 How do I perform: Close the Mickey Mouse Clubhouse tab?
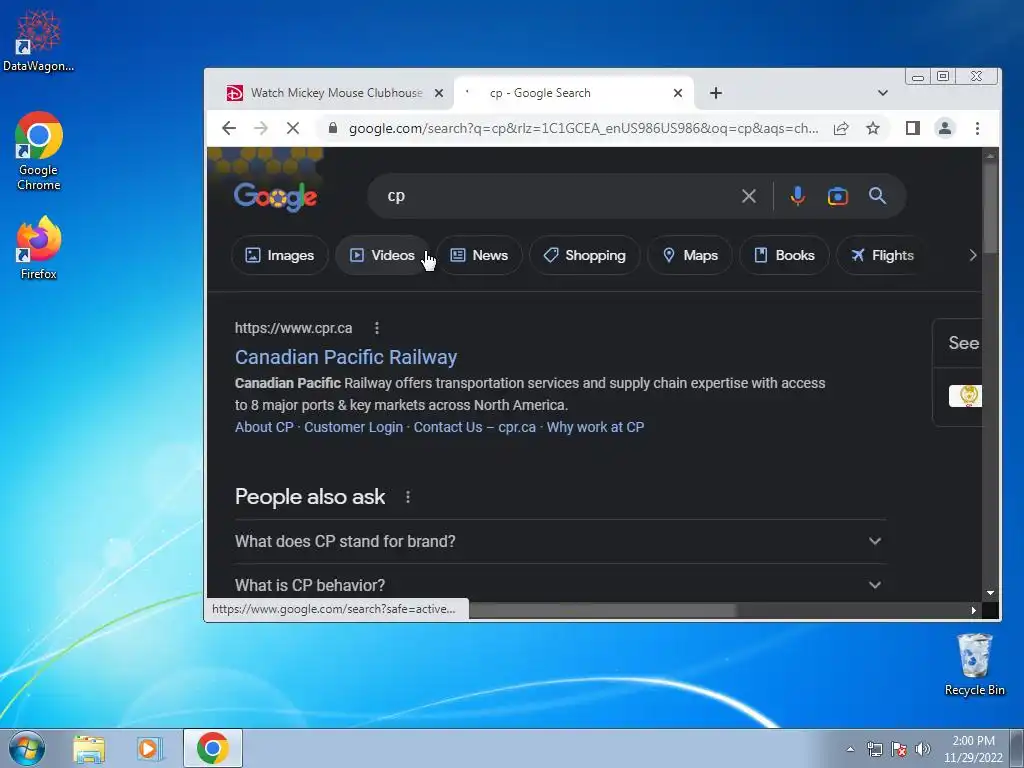(x=439, y=93)
